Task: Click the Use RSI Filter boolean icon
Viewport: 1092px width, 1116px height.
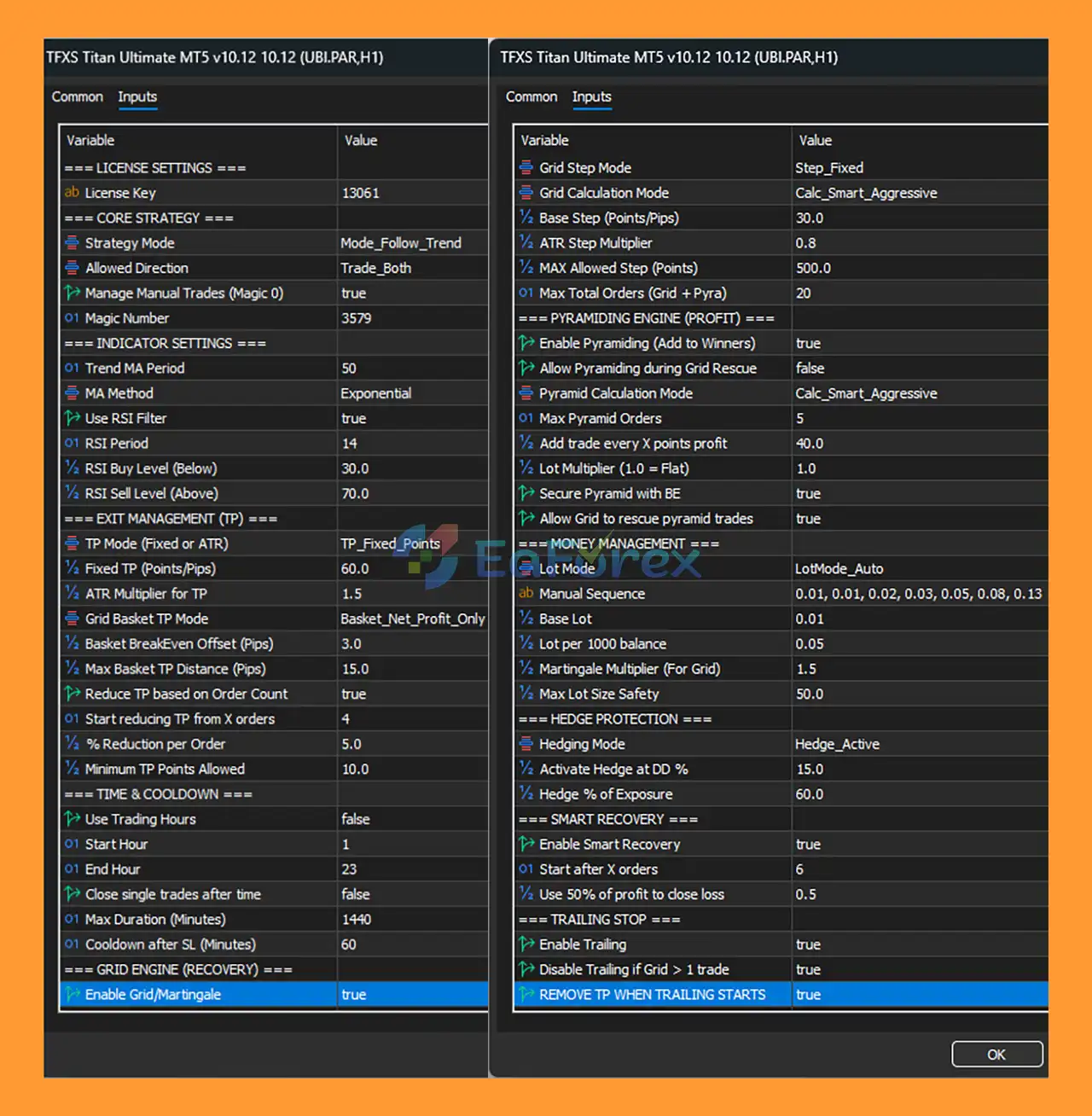Action: pyautogui.click(x=72, y=418)
